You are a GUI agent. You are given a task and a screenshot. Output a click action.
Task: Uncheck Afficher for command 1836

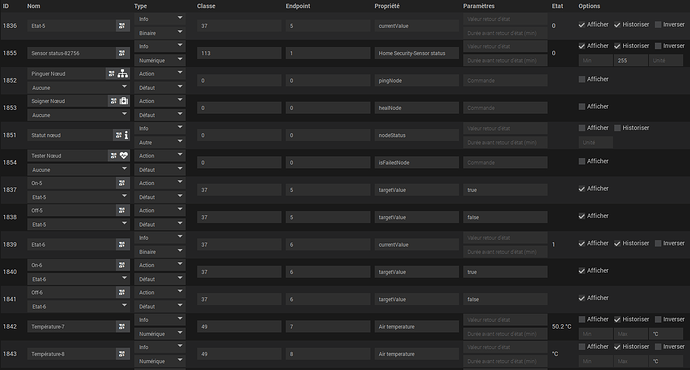tap(582, 25)
